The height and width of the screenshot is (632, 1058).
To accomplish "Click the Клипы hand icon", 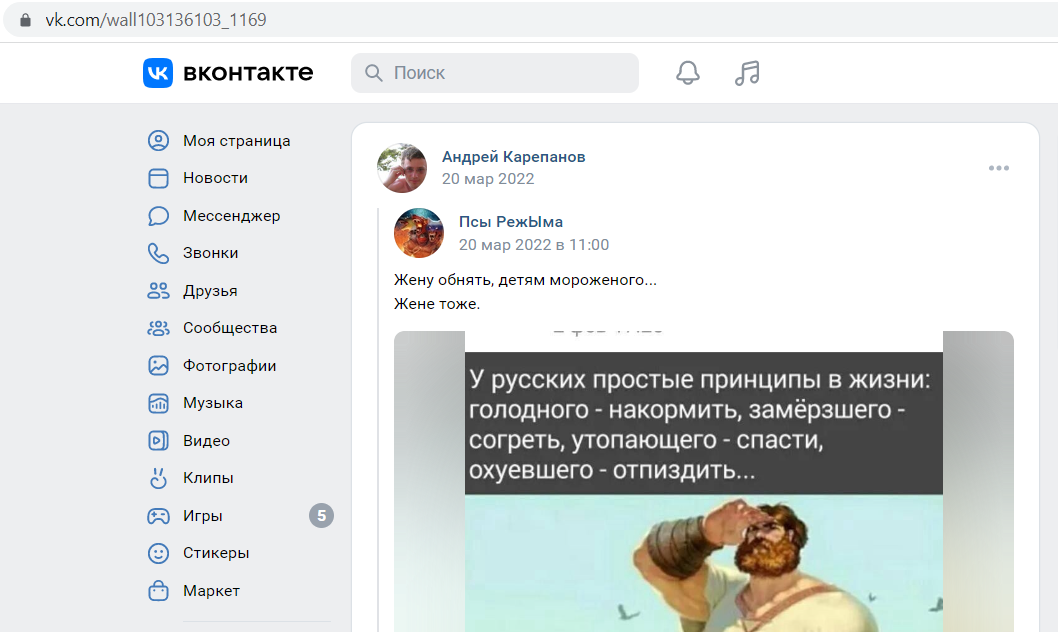I will (158, 478).
